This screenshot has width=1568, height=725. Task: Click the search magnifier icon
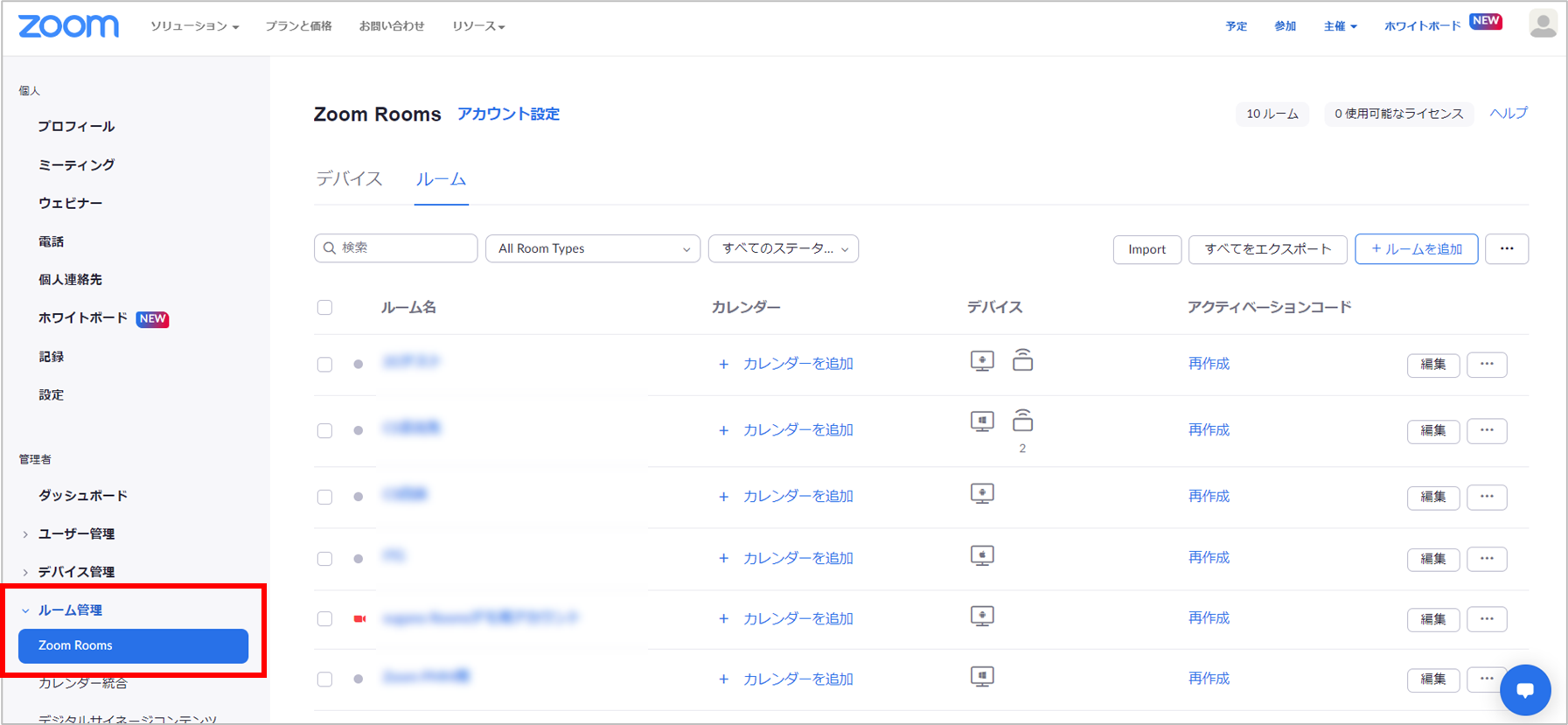330,248
